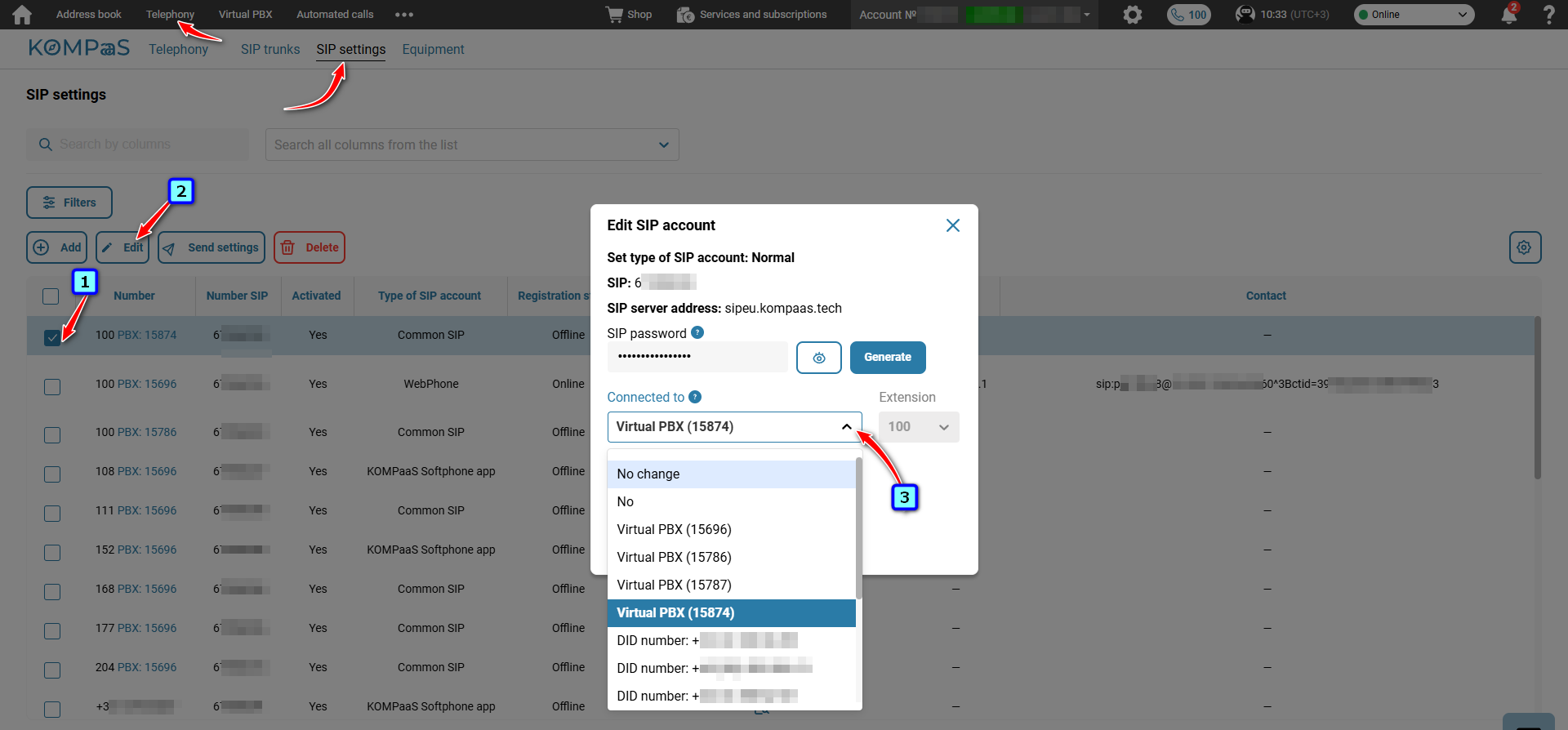Open the notifications bell
This screenshot has height=730, width=1568.
1509,15
